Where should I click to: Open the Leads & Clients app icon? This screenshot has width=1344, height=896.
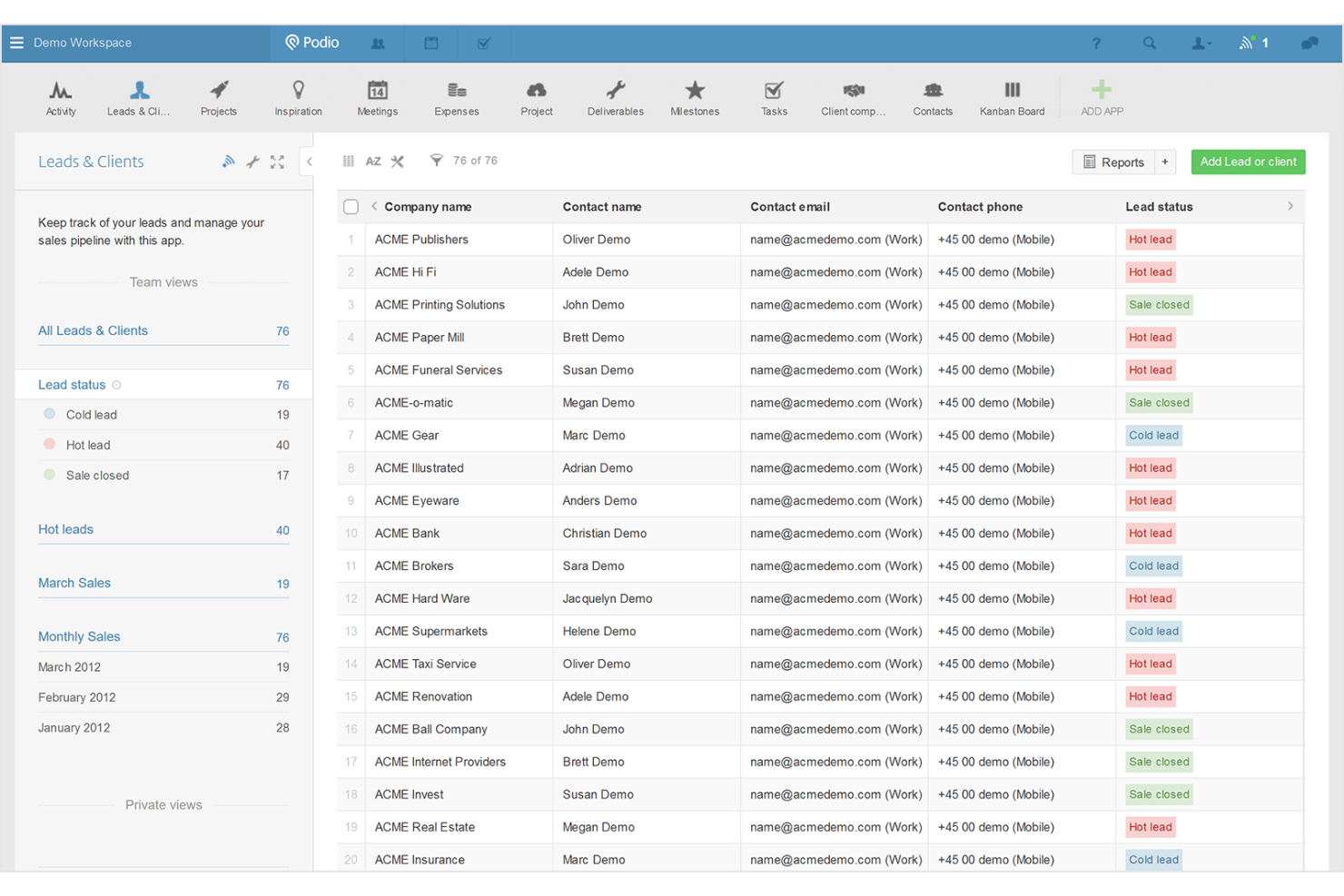click(138, 97)
